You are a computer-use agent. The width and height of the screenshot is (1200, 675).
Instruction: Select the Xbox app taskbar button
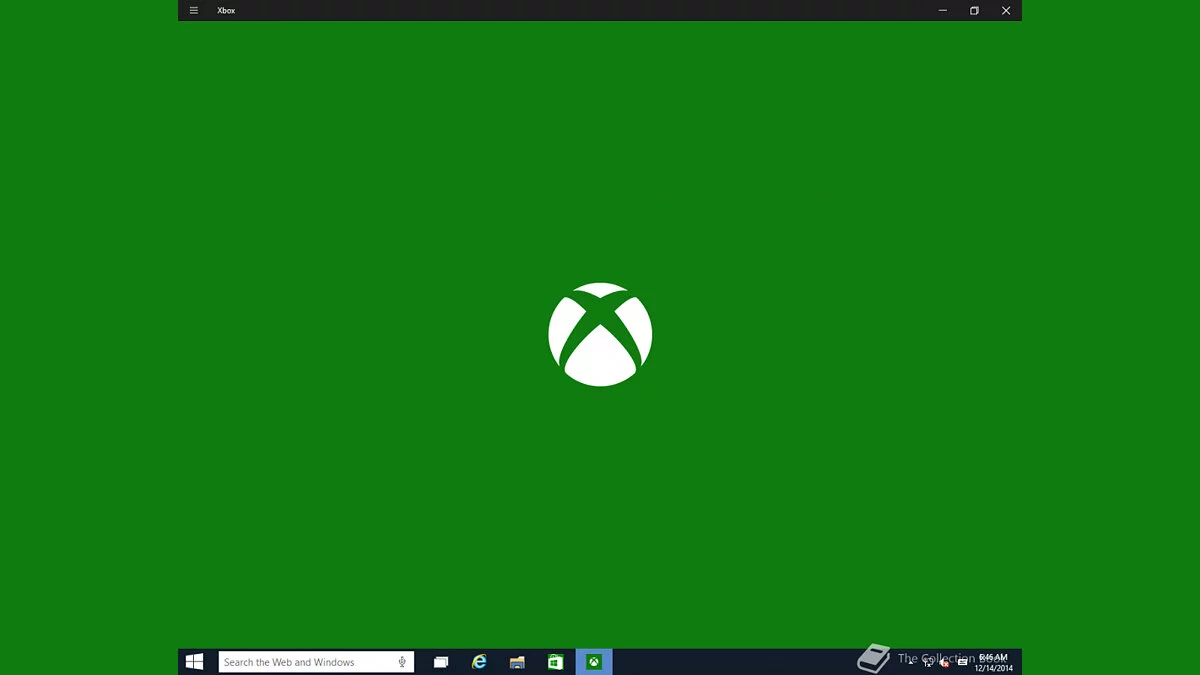[x=594, y=662]
